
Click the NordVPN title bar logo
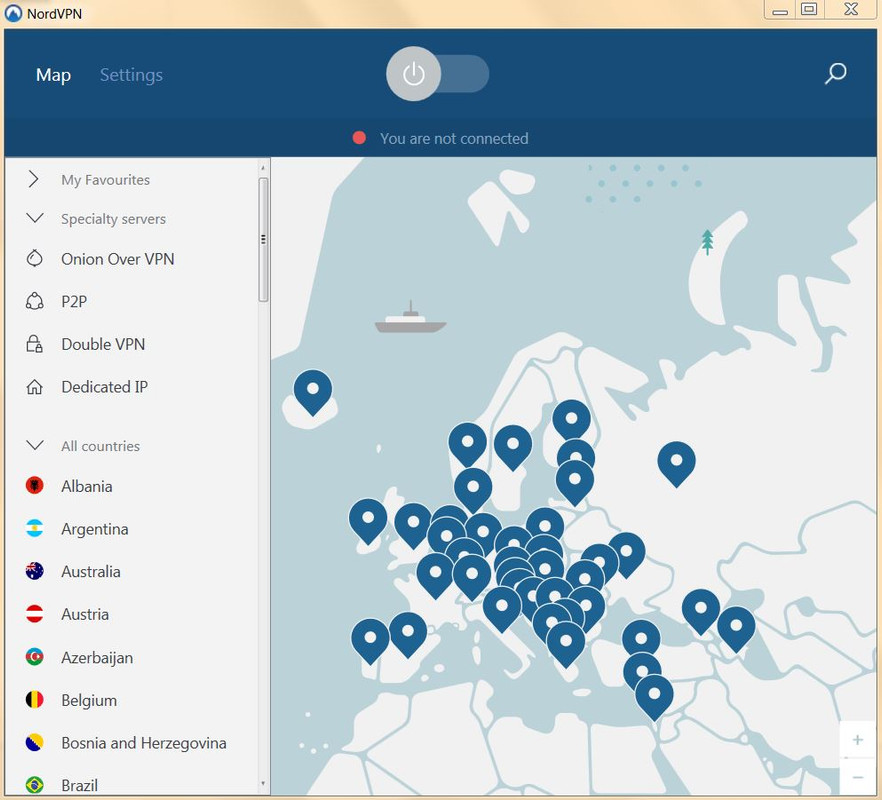[x=14, y=13]
